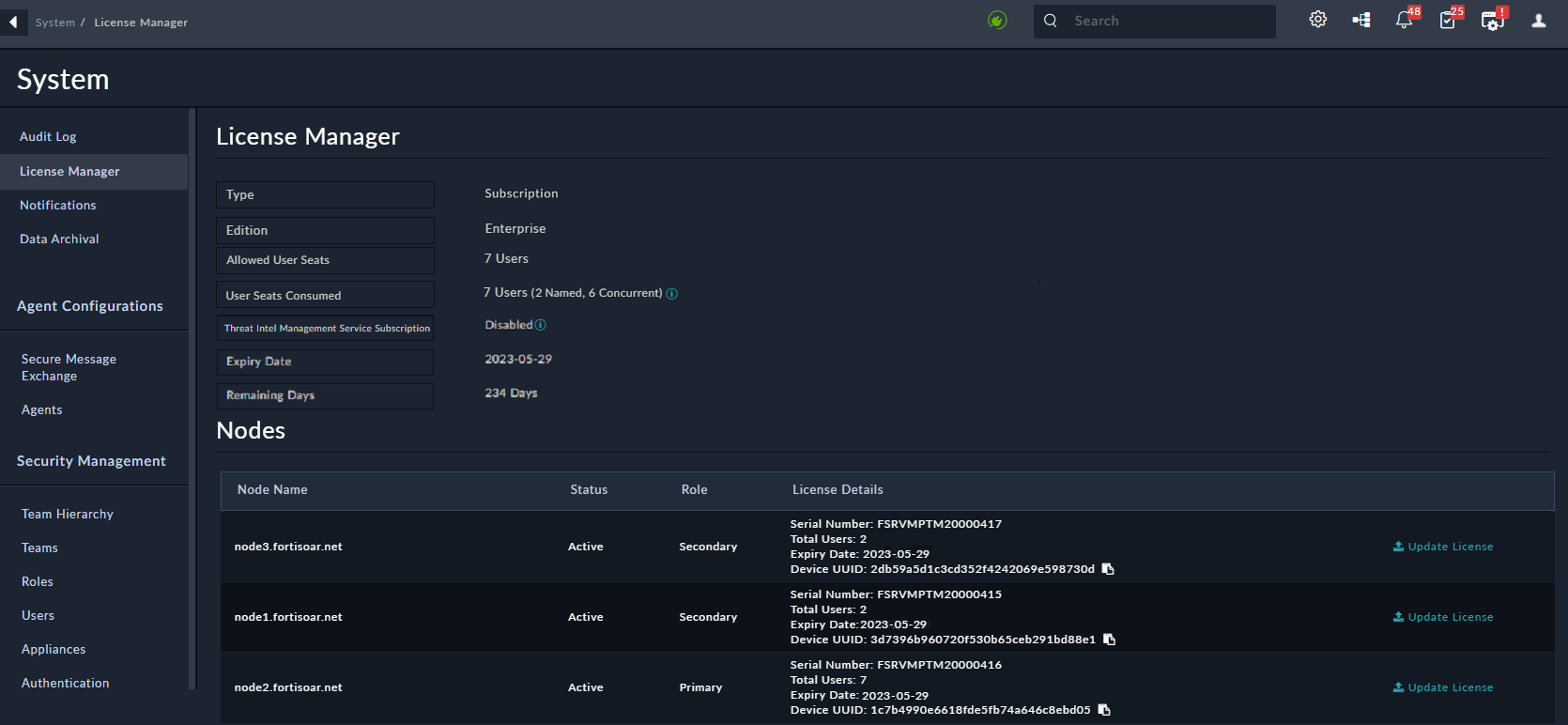
Task: Open Authentication in sidebar
Action: pos(66,684)
